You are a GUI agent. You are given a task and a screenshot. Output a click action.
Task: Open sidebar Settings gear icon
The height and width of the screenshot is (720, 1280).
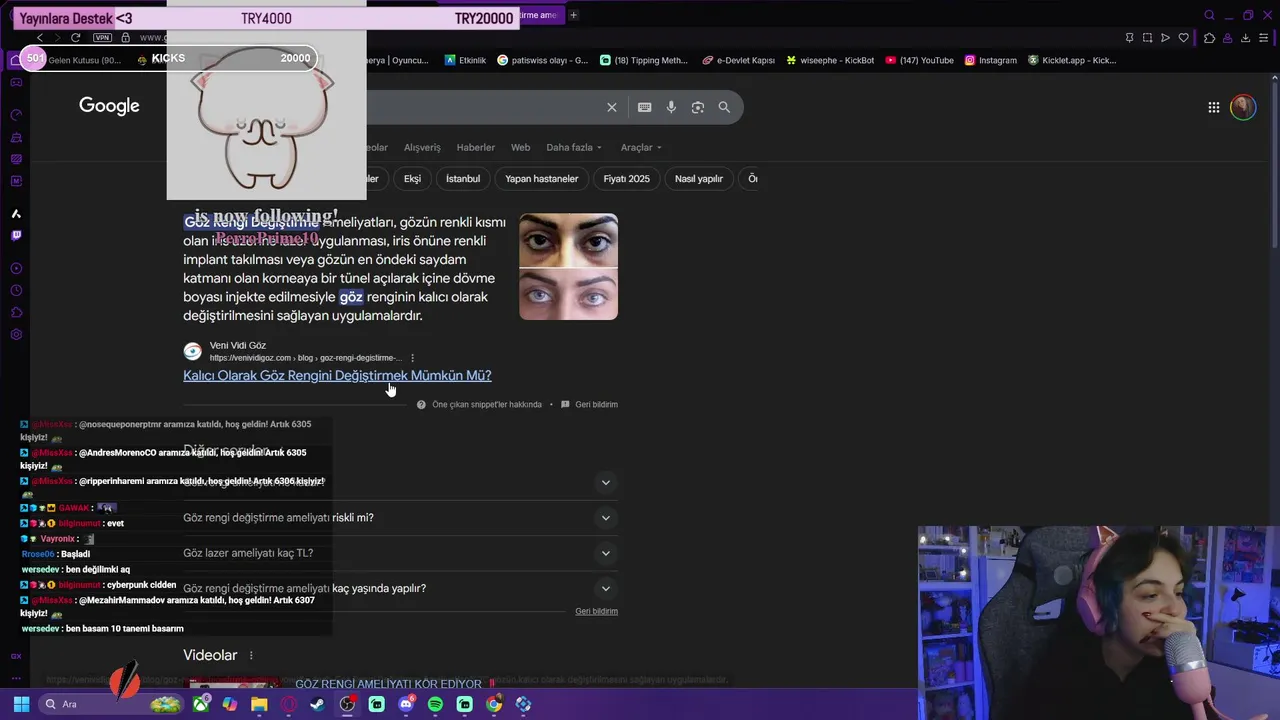[16, 334]
